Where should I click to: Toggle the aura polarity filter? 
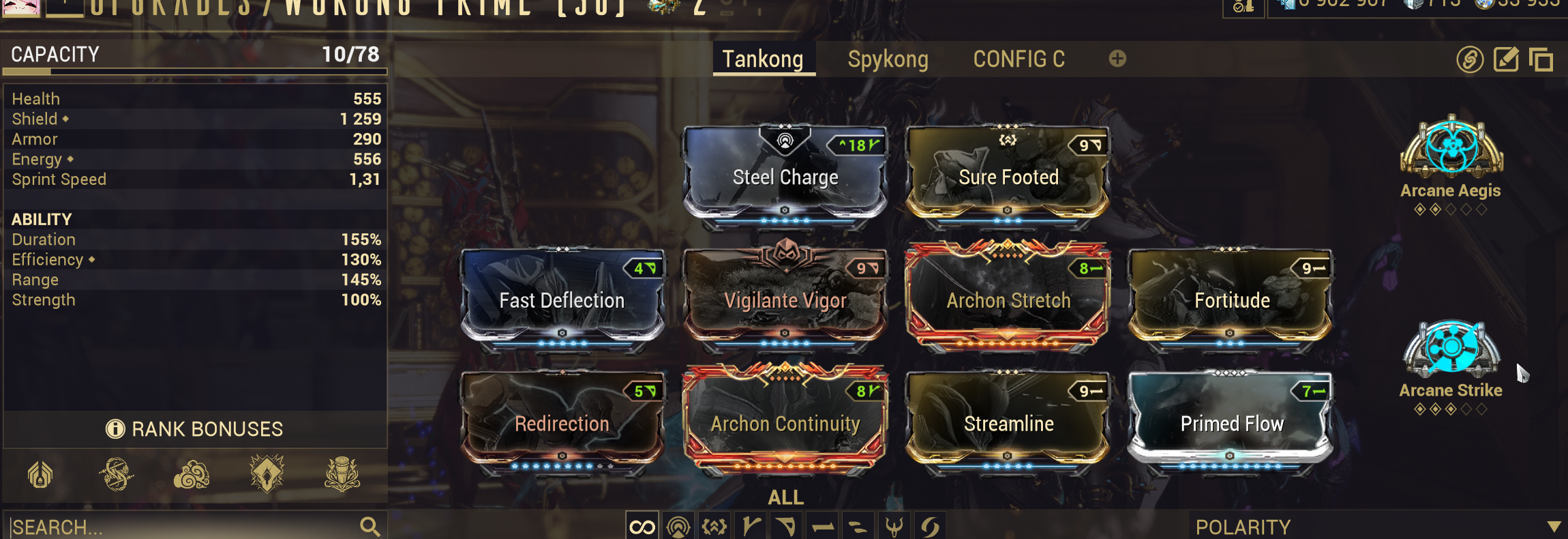[x=678, y=527]
